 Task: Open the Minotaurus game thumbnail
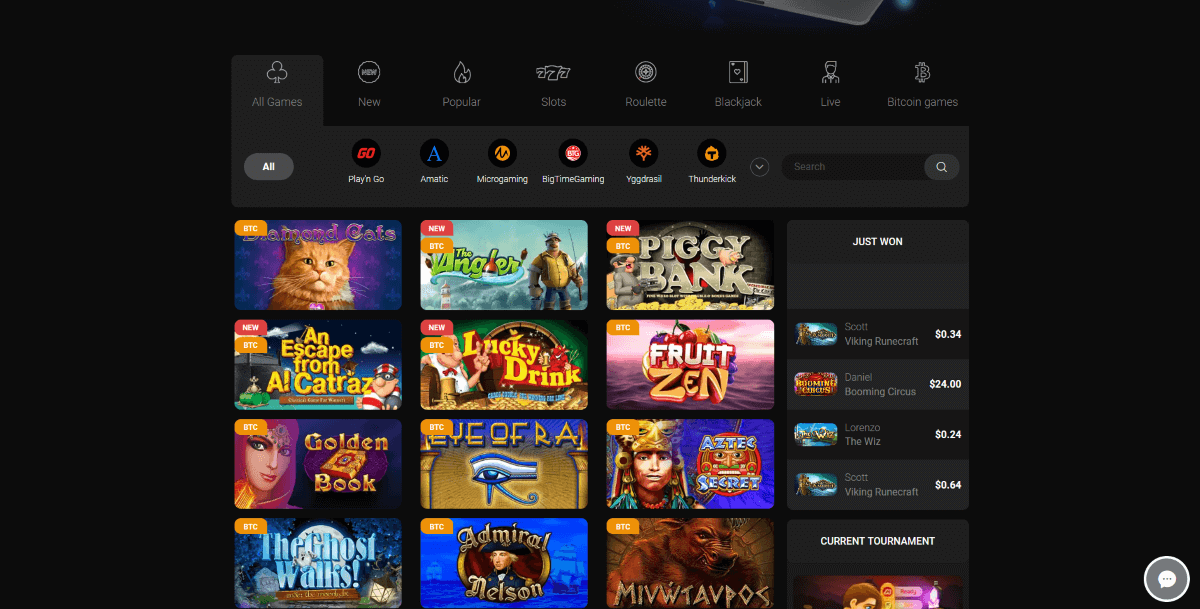(x=690, y=563)
